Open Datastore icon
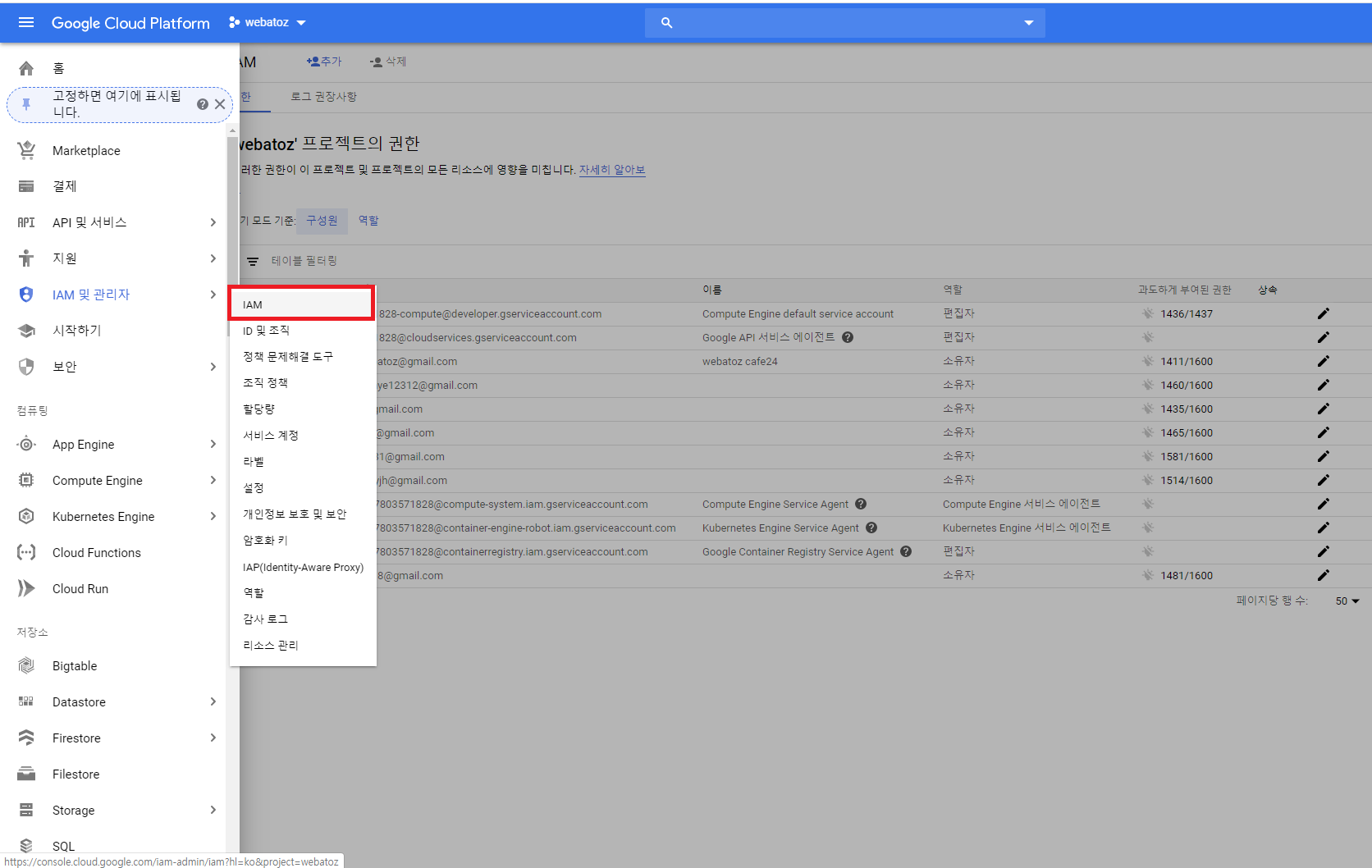 click(26, 701)
